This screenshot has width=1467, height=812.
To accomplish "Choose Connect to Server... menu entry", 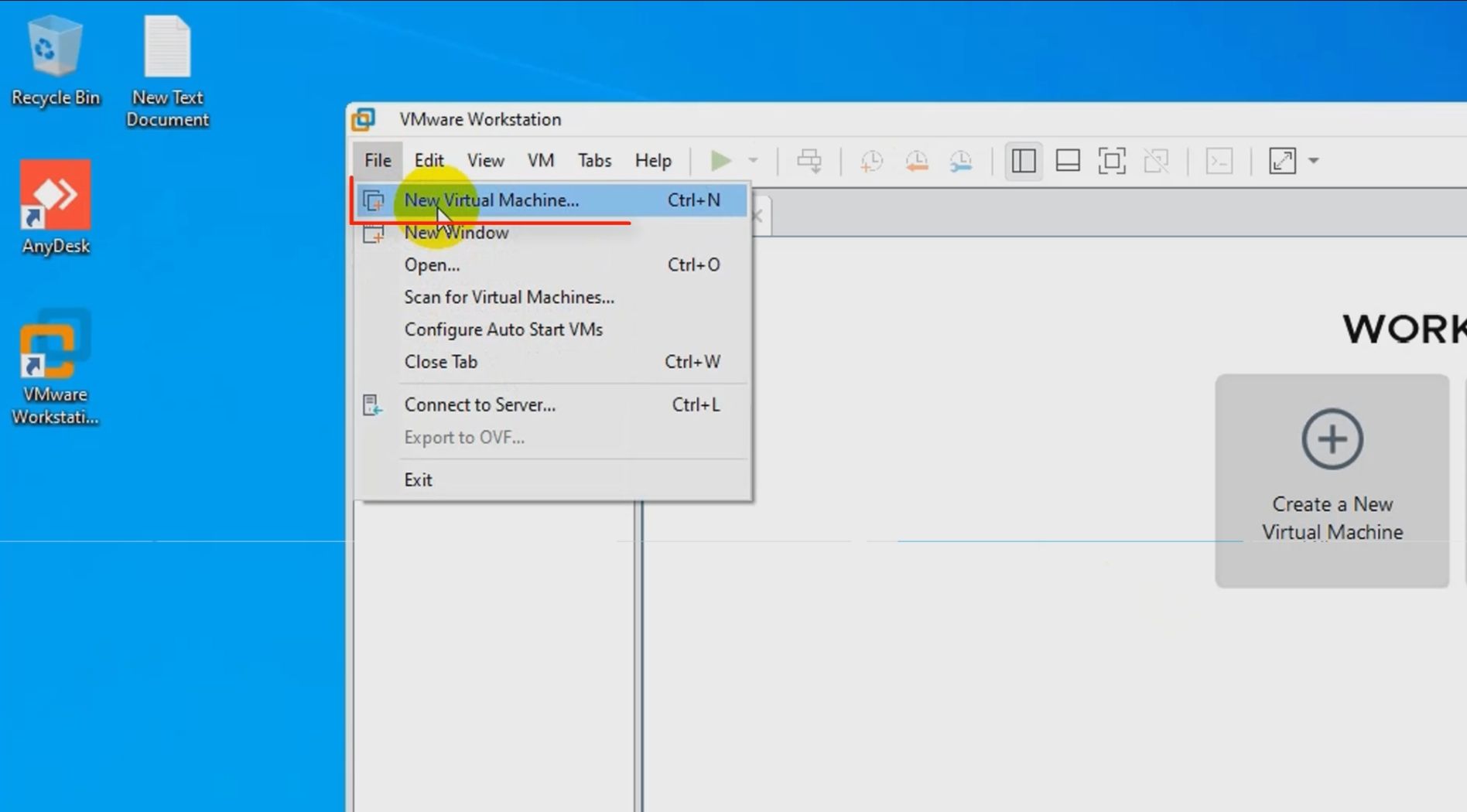I will (x=552, y=405).
